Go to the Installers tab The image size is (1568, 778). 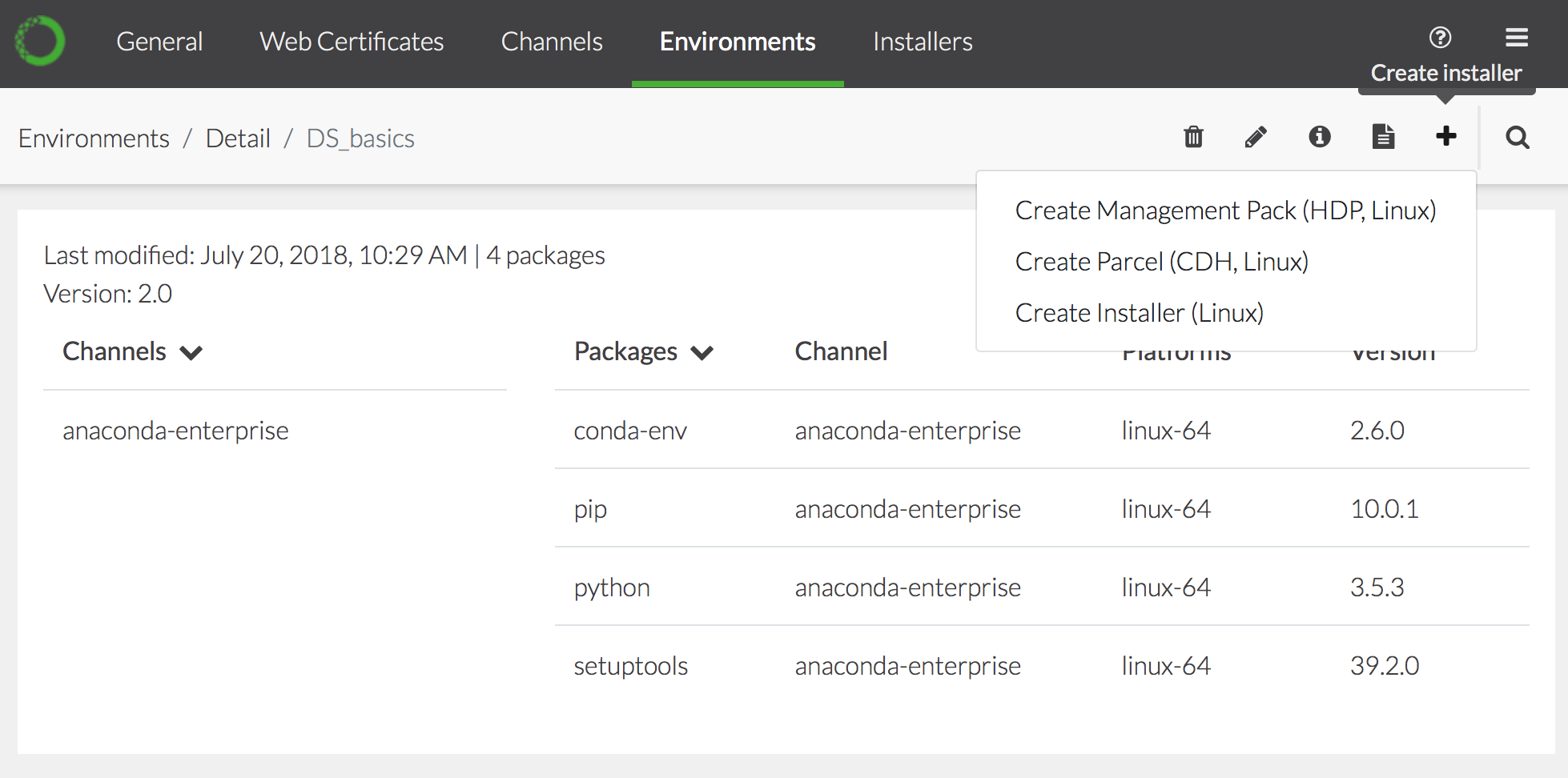pyautogui.click(x=923, y=42)
